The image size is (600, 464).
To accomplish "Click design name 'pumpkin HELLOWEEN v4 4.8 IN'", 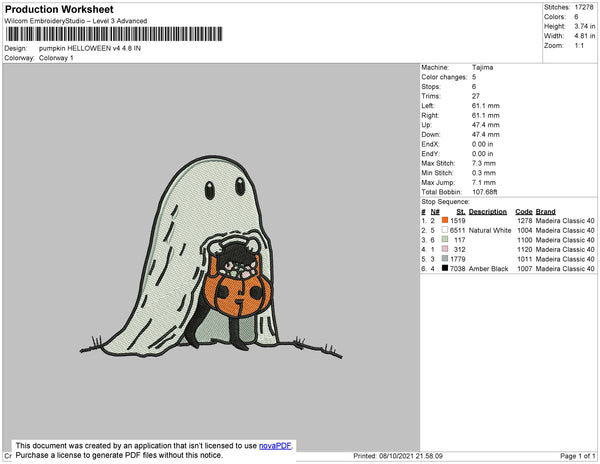I will (90, 49).
